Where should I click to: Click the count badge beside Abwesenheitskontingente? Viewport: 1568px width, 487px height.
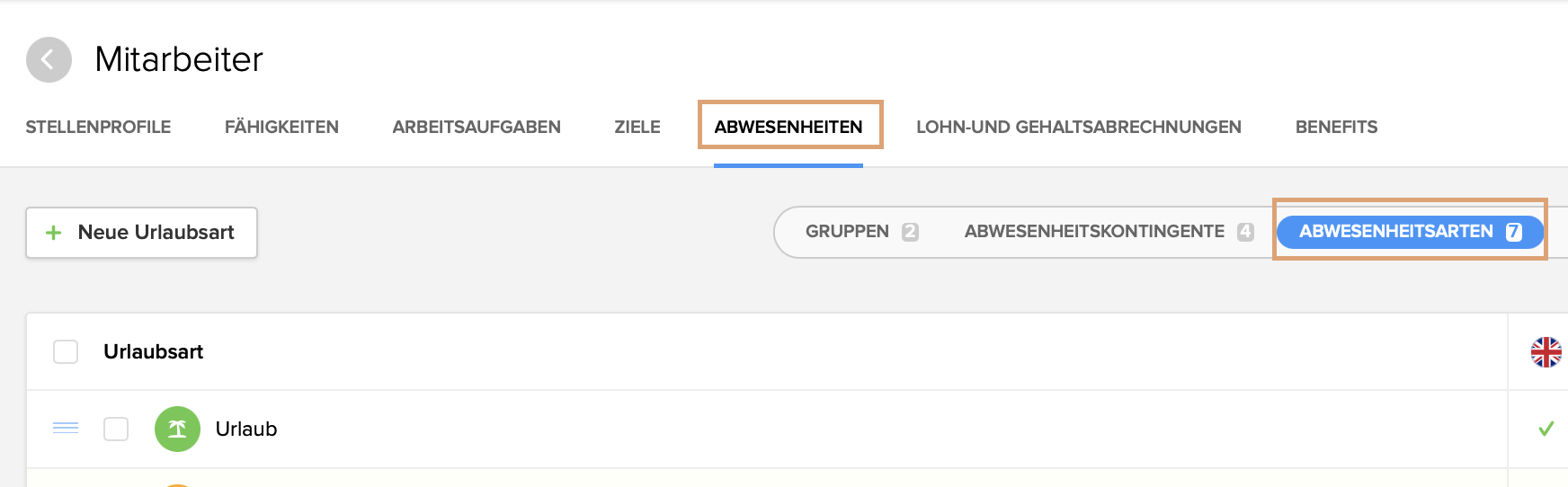1245,232
